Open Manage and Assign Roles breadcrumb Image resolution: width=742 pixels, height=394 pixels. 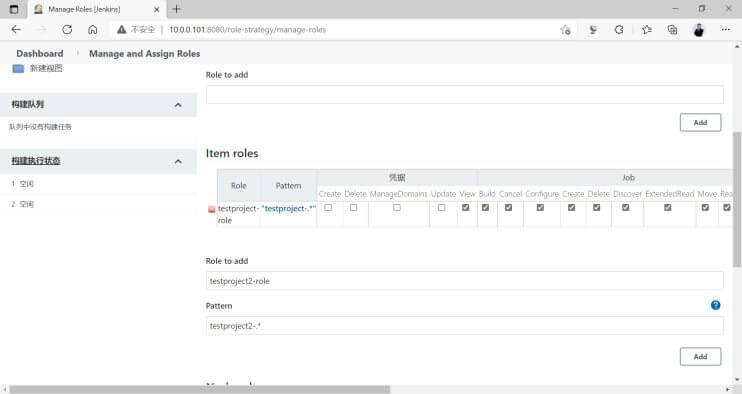[144, 53]
